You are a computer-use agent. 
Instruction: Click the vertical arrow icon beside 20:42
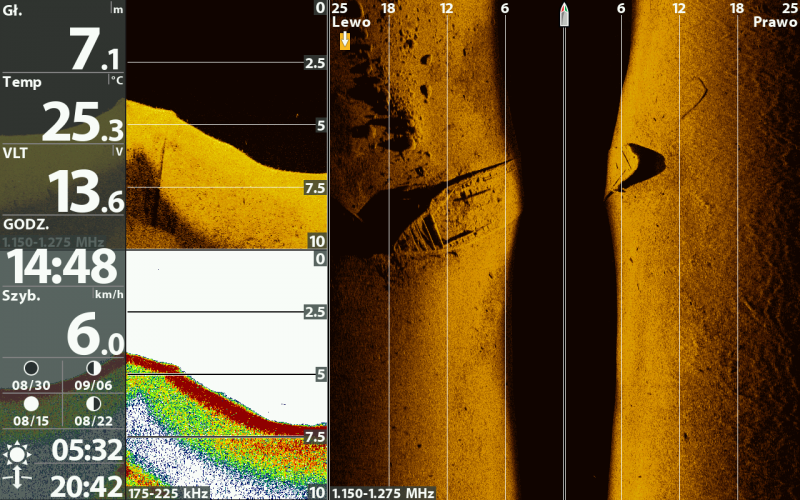point(17,482)
